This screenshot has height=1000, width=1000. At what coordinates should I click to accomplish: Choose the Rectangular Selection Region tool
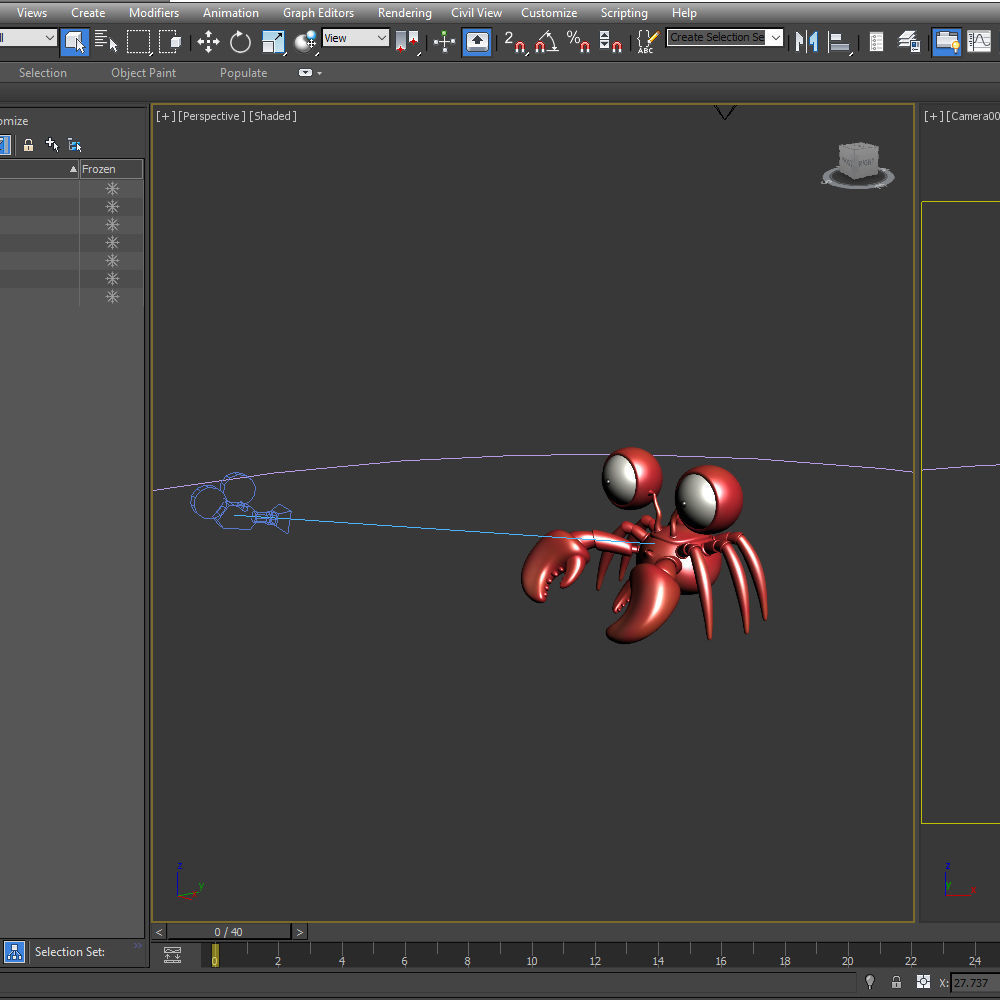tap(138, 42)
